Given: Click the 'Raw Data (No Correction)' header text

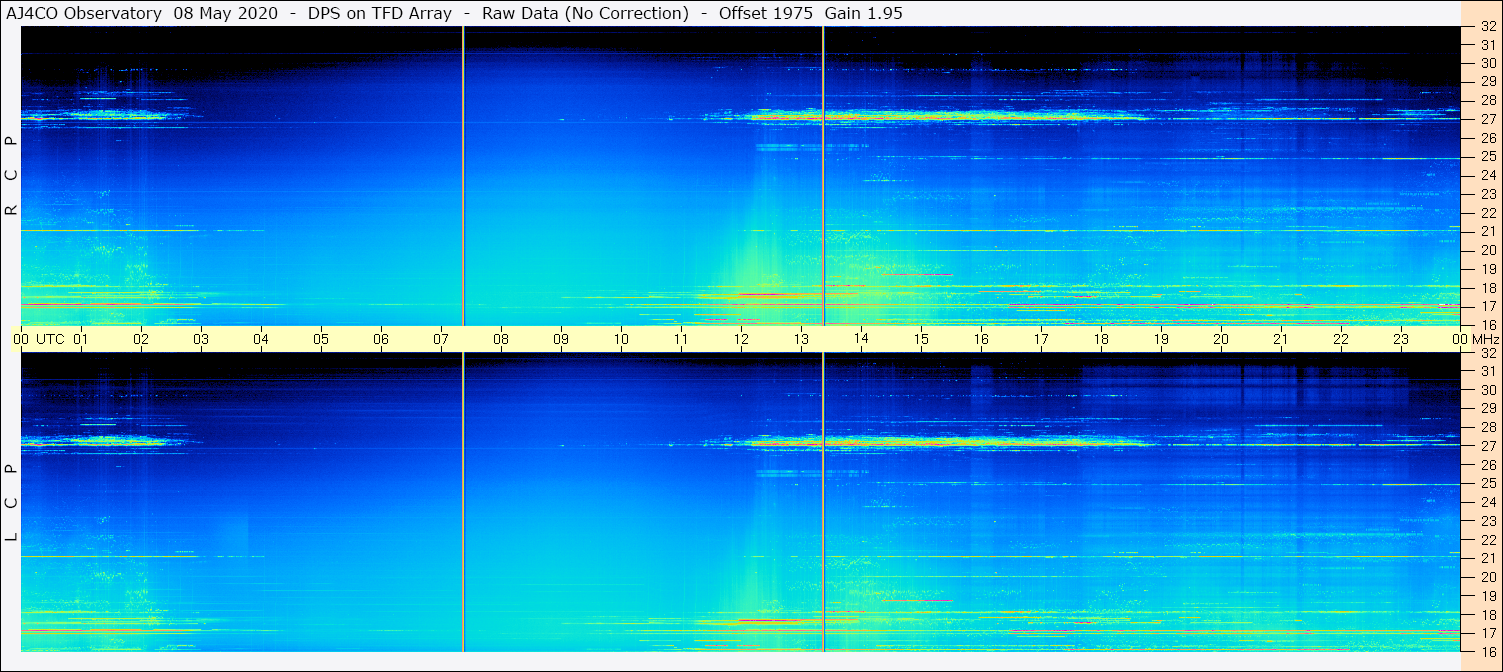Looking at the screenshot, I should pyautogui.click(x=585, y=13).
